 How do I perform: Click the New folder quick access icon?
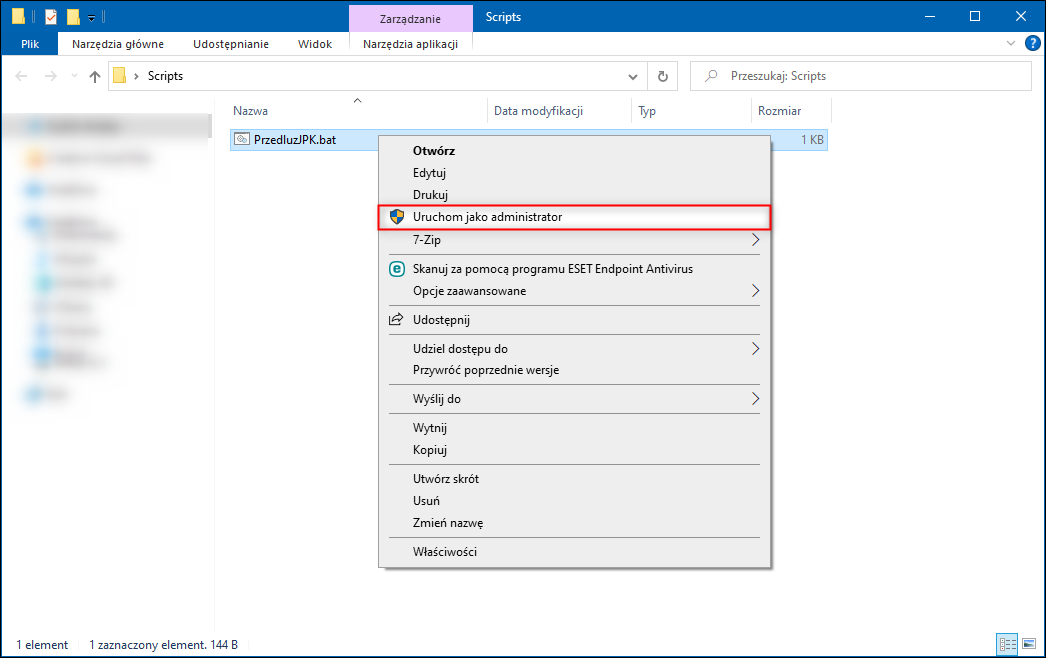point(73,16)
